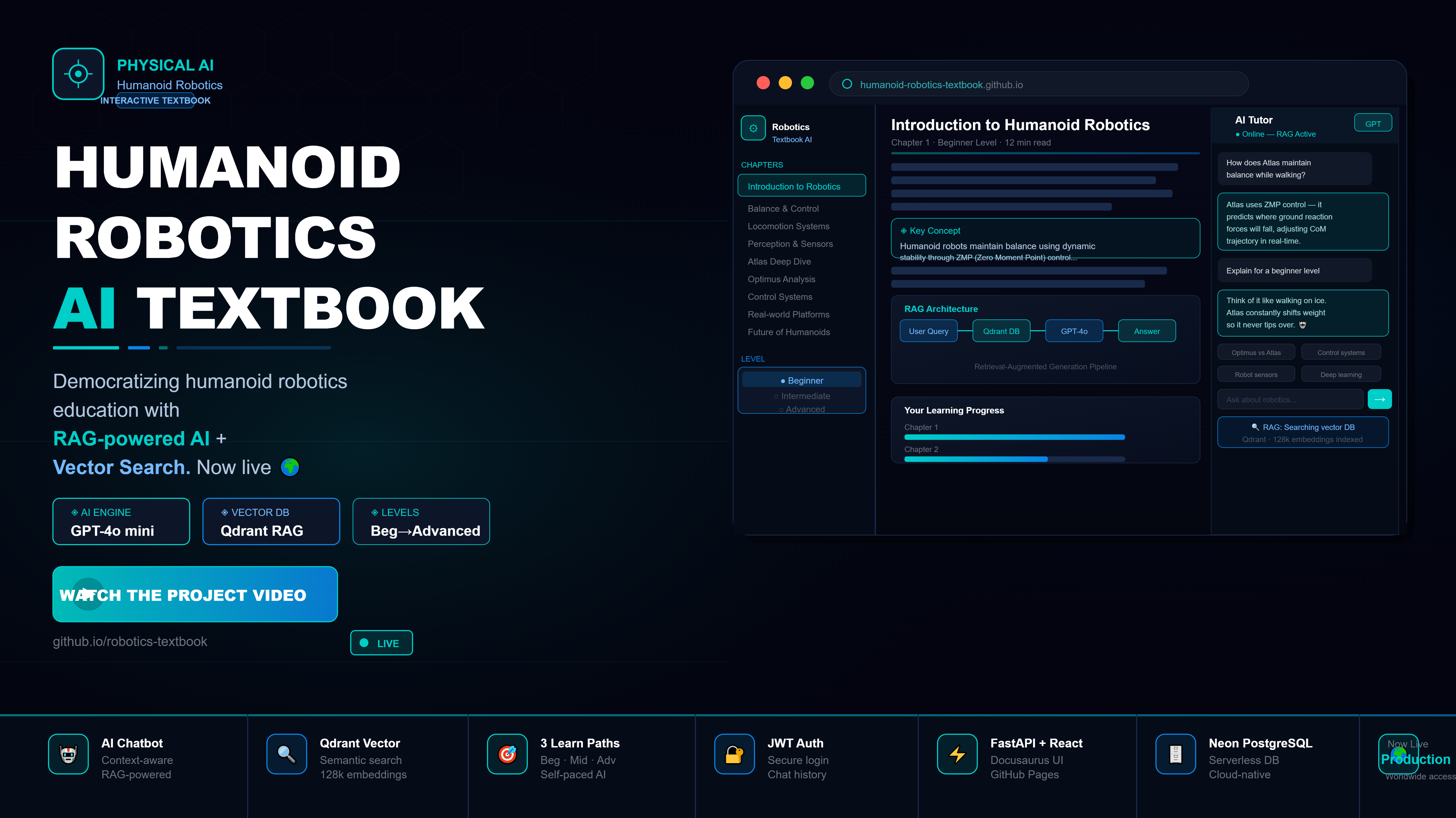Viewport: 1456px width, 818px height.
Task: Click the Ask about robotics input field
Action: point(1290,399)
